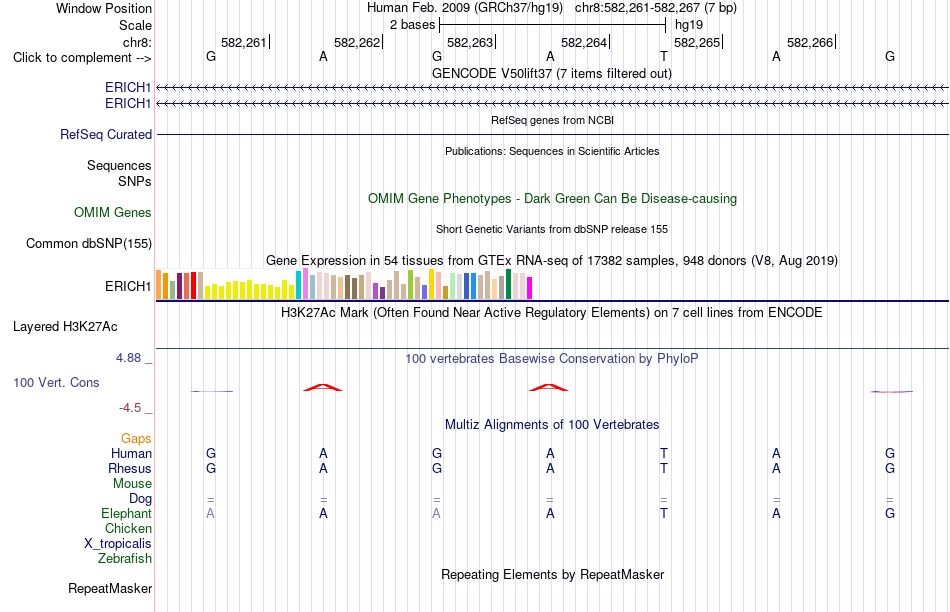Click the T base in the Elephant row

click(663, 513)
